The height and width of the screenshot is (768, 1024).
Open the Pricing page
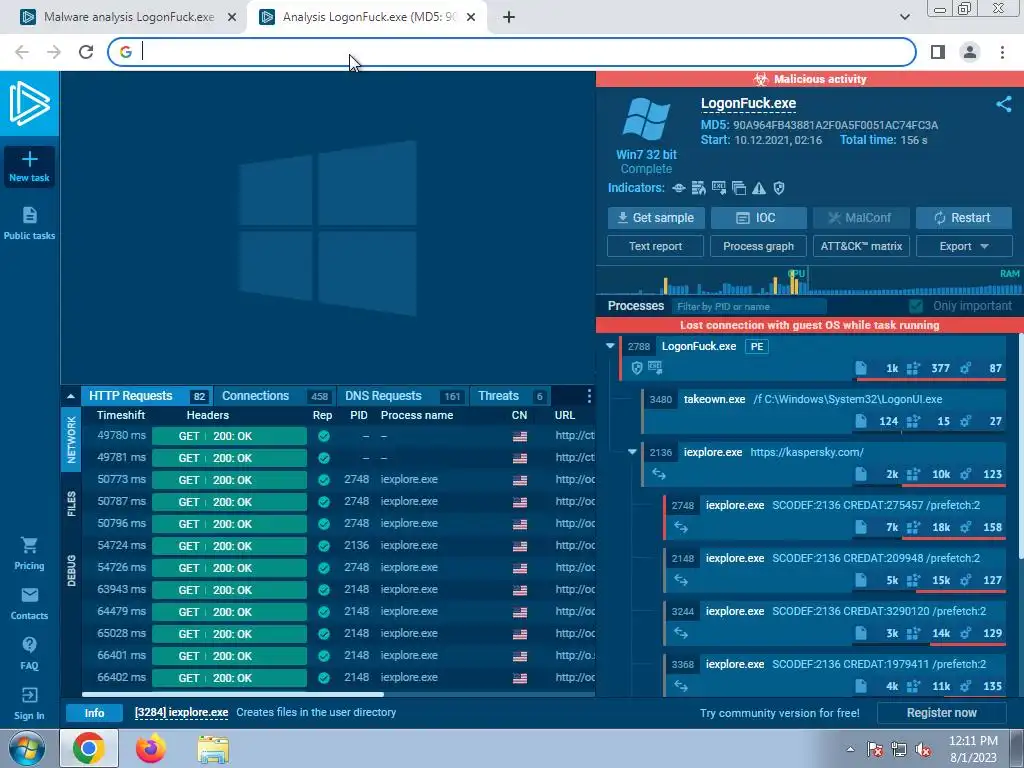(29, 553)
